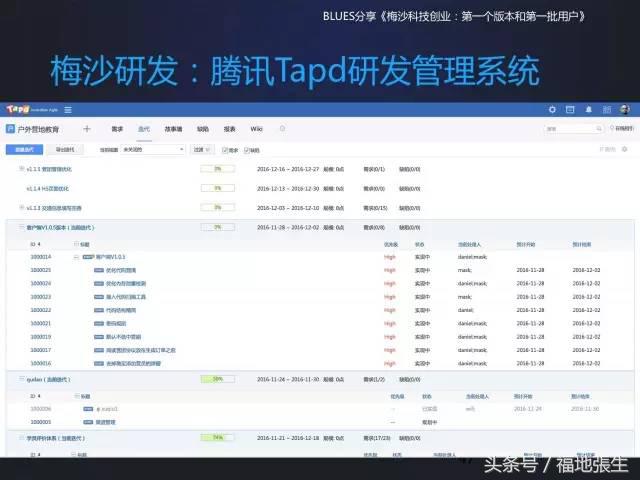
Task: Click the blue P project icon
Action: point(10,129)
